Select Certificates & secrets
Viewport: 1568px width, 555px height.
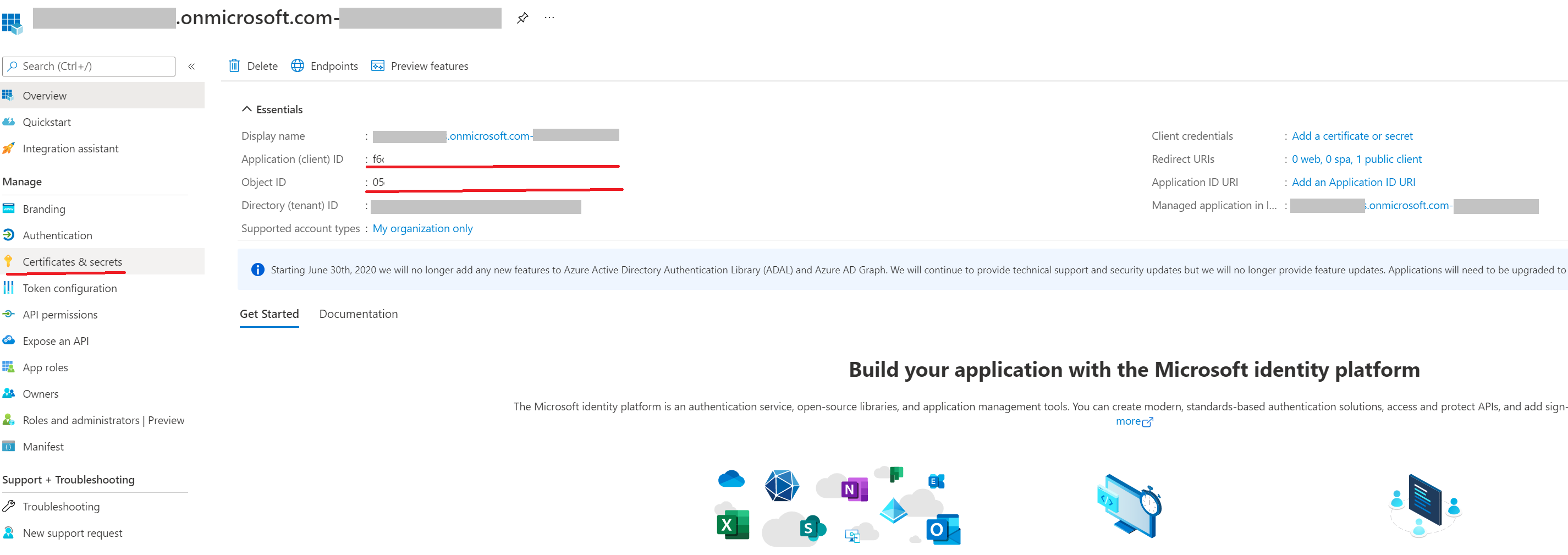(73, 261)
